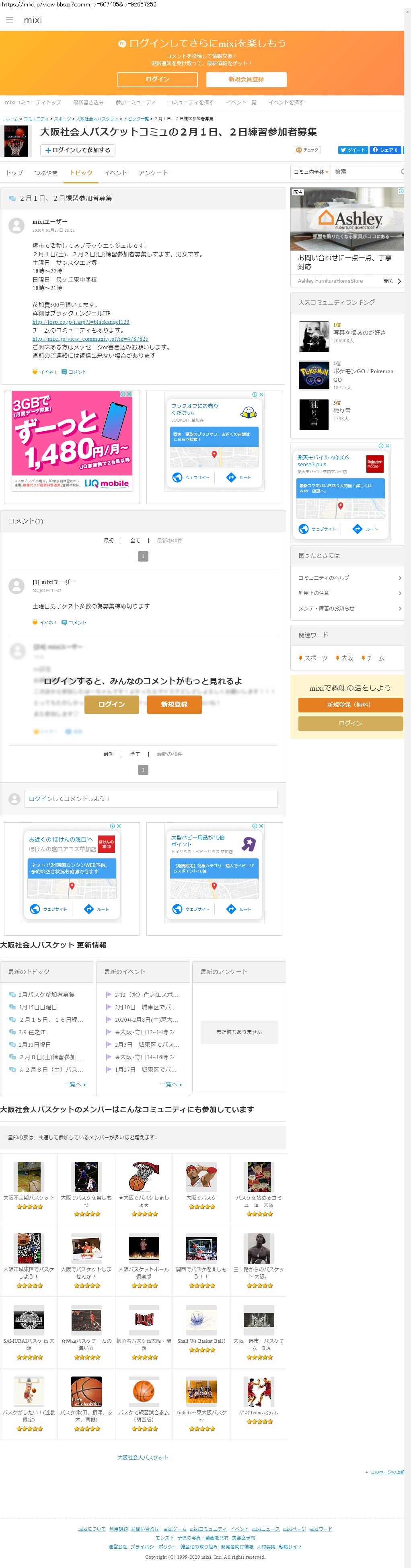411x1568 pixels.
Task: Click the search magnifier icon
Action: pyautogui.click(x=402, y=172)
